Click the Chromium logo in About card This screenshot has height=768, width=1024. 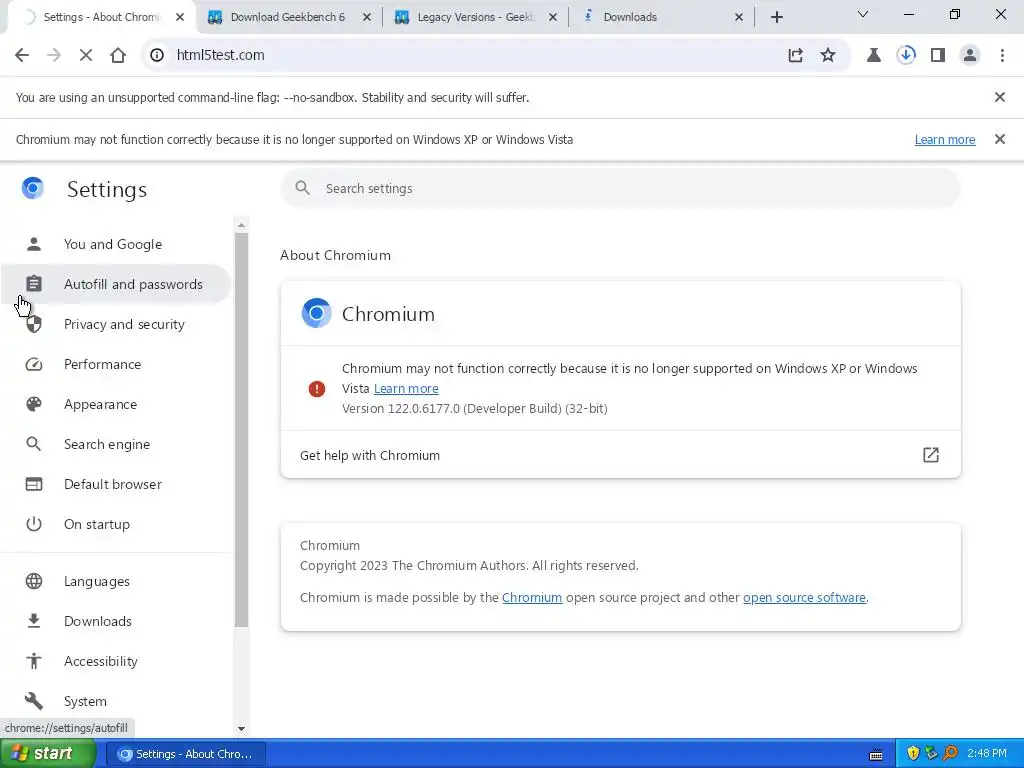pos(316,313)
